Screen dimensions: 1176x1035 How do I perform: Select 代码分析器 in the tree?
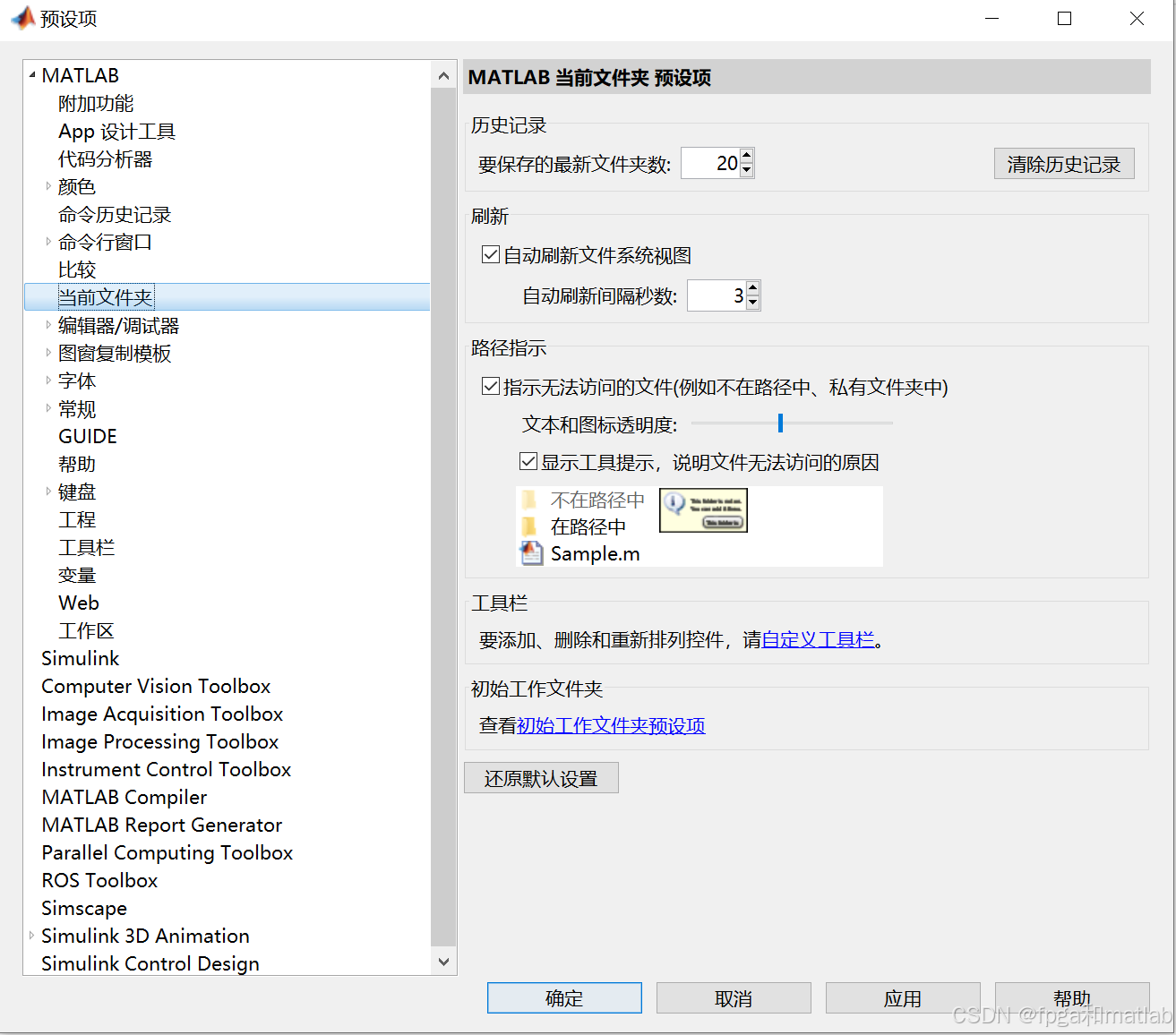click(106, 158)
